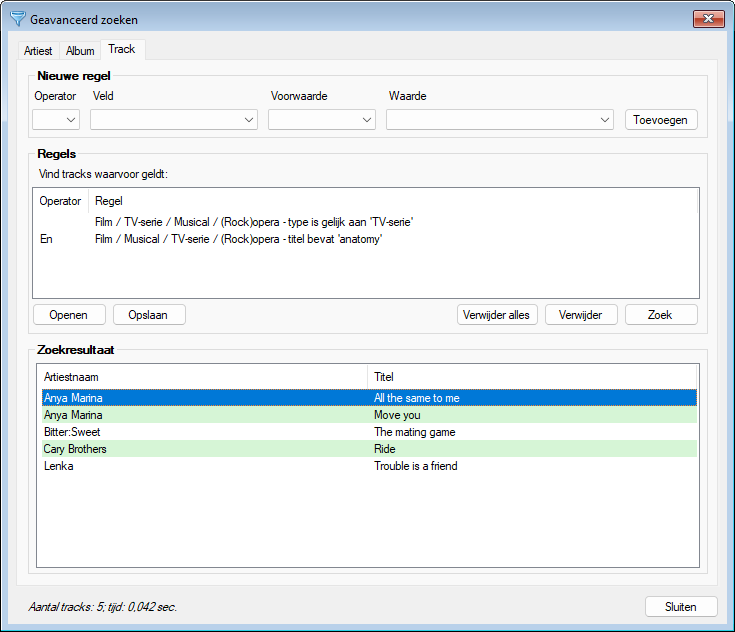Switch to the Artiest tab
Screen dimensions: 735x632
point(38,51)
